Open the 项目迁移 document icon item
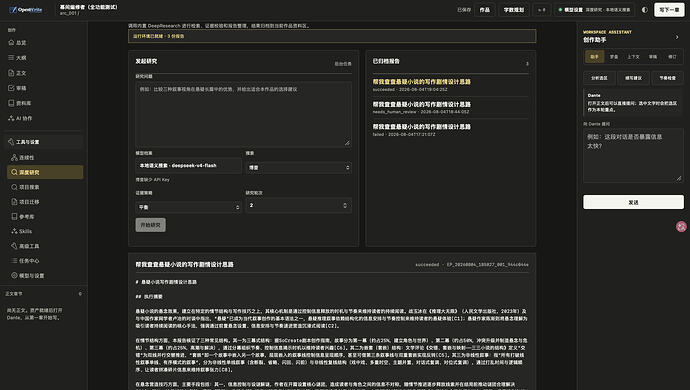 pos(15,202)
